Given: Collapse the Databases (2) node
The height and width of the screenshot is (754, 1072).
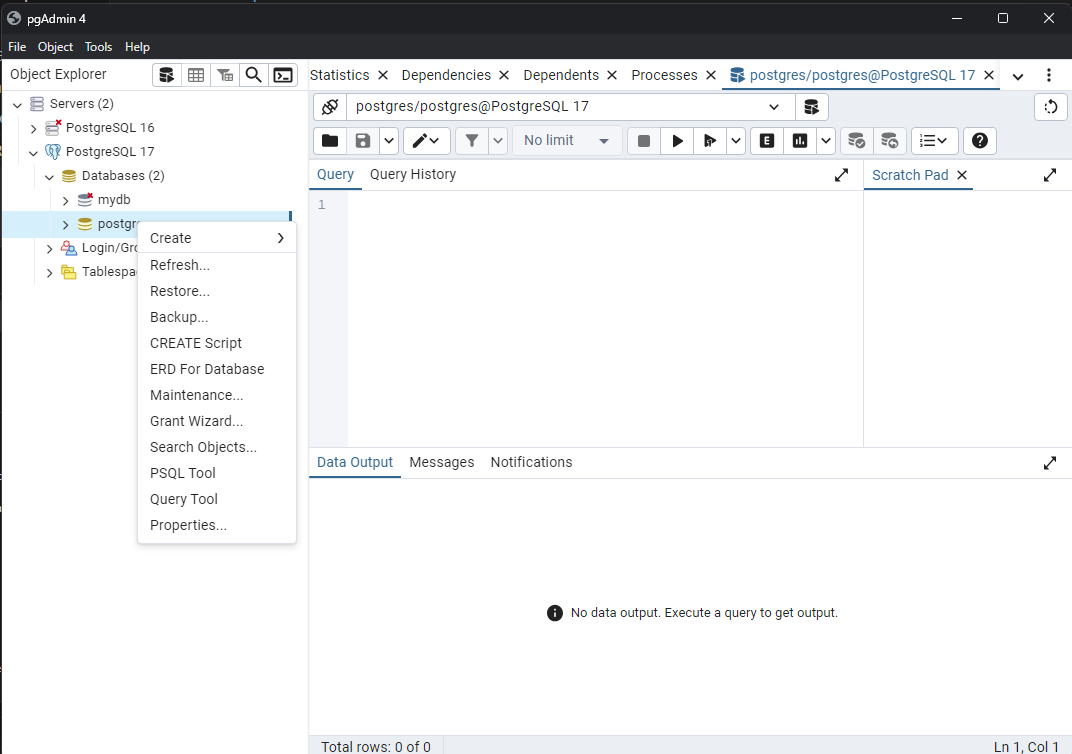Looking at the screenshot, I should click(49, 176).
